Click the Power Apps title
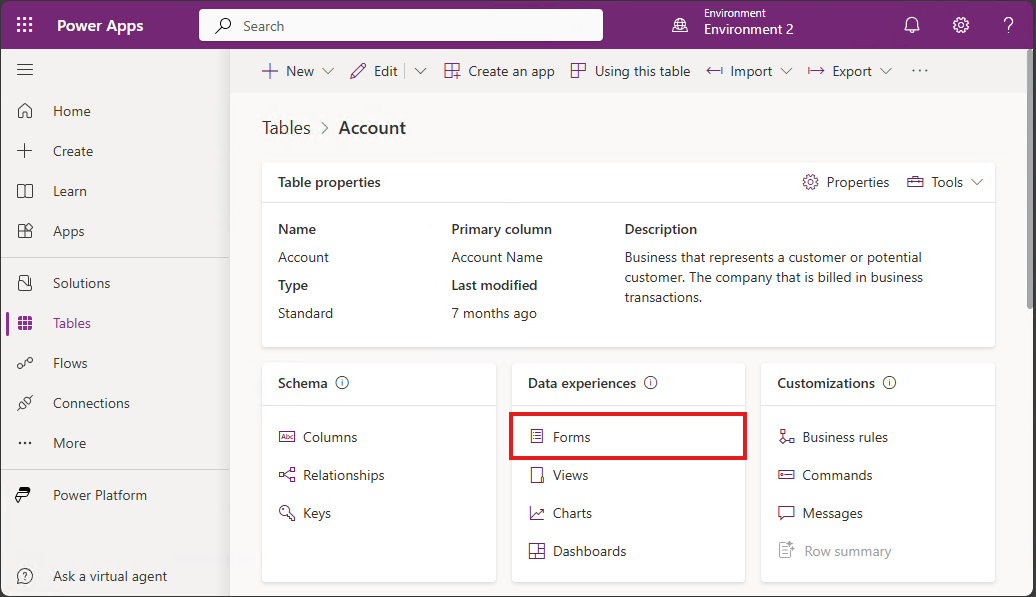The image size is (1036, 597). [x=100, y=26]
